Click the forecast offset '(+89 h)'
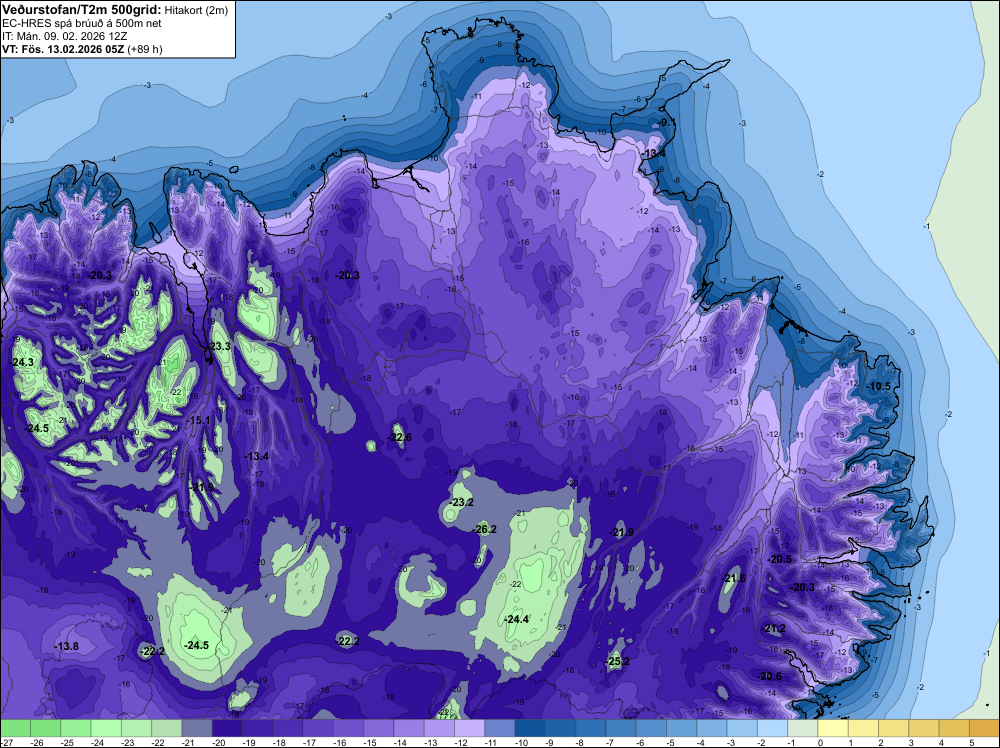The image size is (1000, 748). (145, 49)
